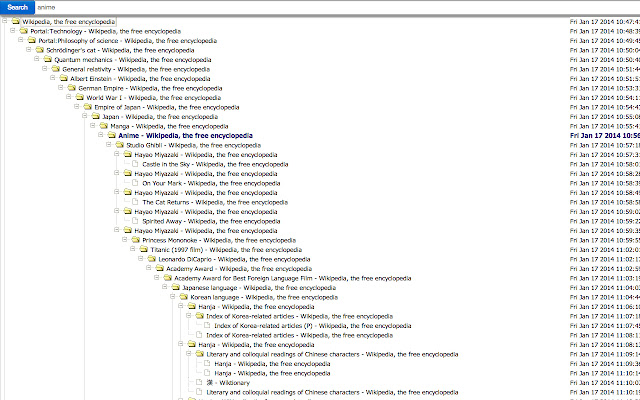640x400 pixels.
Task: Click the Portal:Technology folder icon
Action: (x=24, y=31)
